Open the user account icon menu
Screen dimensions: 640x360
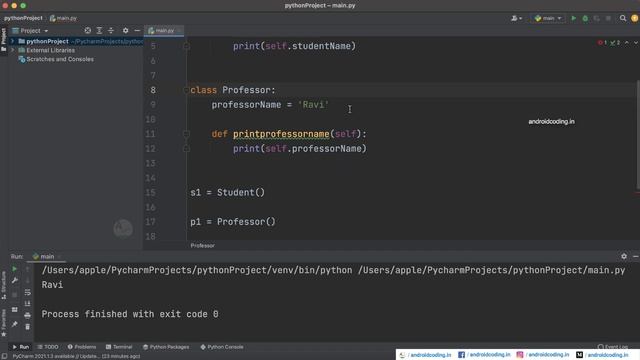pyautogui.click(x=516, y=18)
